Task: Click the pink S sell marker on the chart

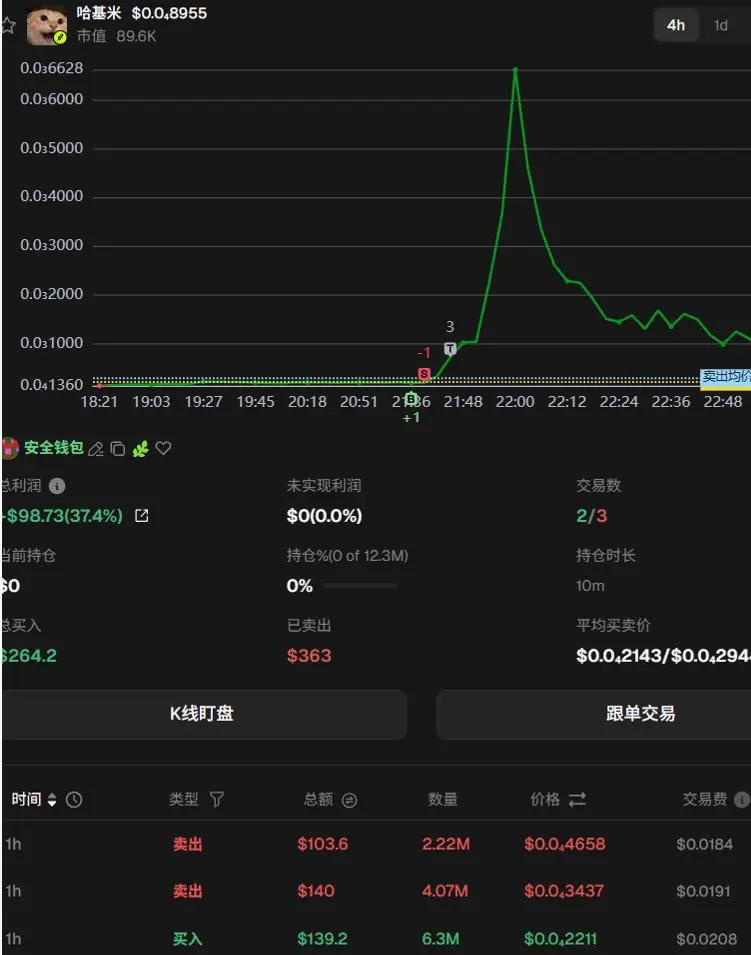Action: tap(425, 373)
